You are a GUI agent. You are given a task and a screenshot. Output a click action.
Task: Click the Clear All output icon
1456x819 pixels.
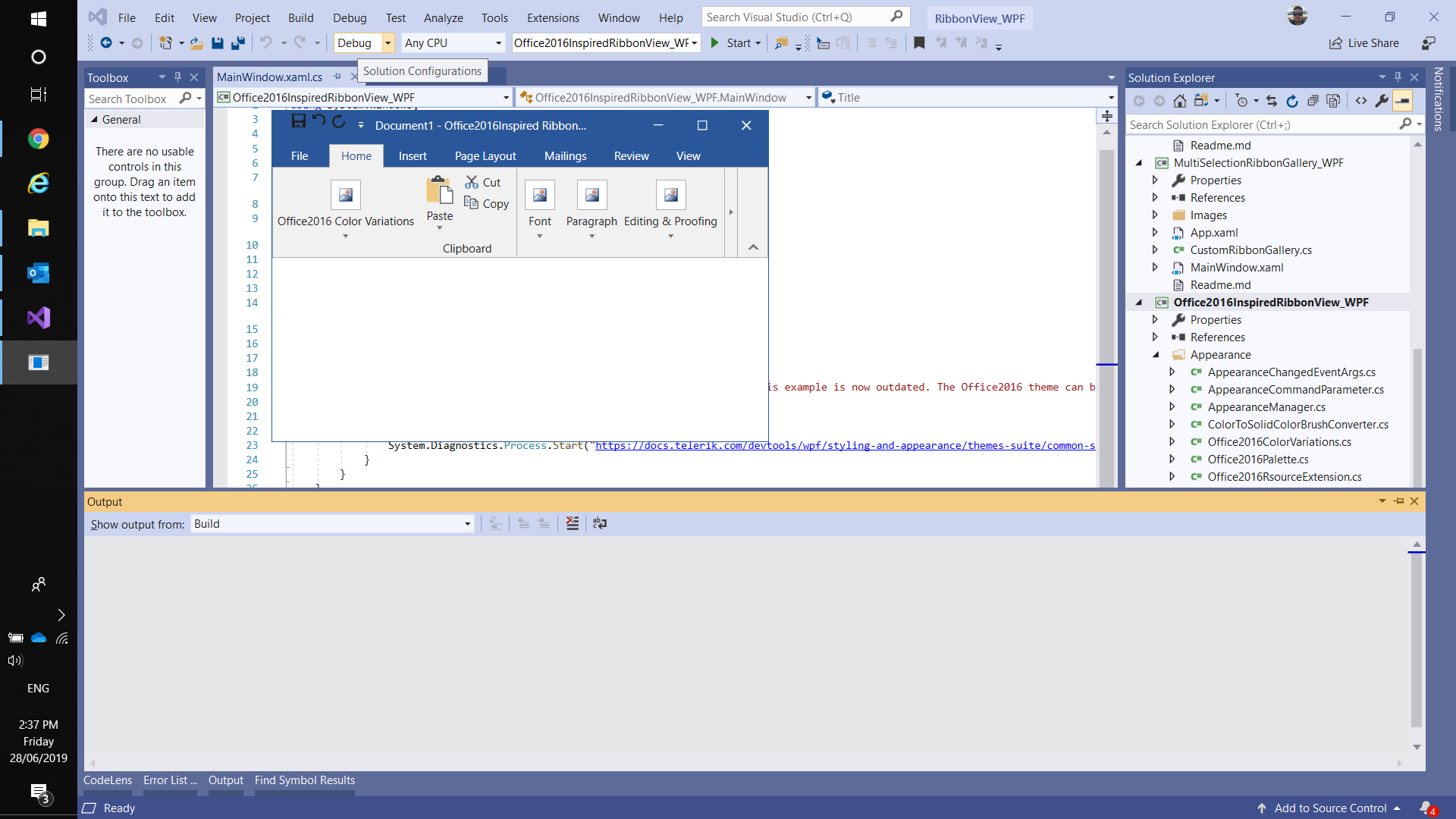pos(573,523)
